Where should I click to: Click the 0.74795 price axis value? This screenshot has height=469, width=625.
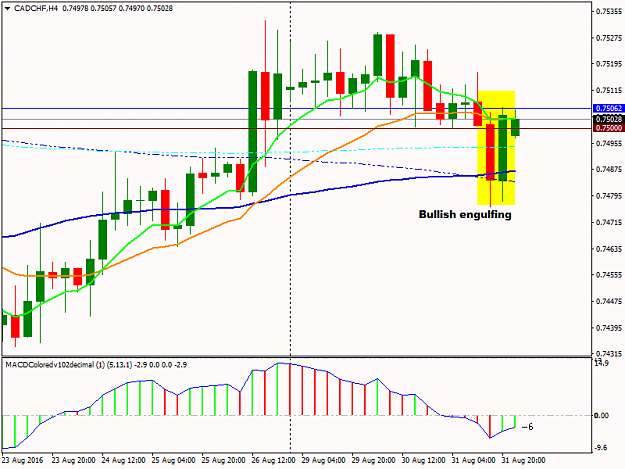(x=609, y=196)
